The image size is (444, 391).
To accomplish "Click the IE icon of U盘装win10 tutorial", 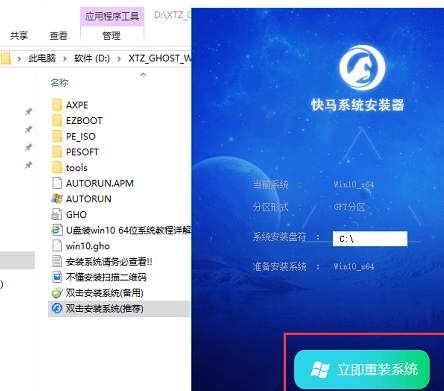I will click(x=57, y=230).
